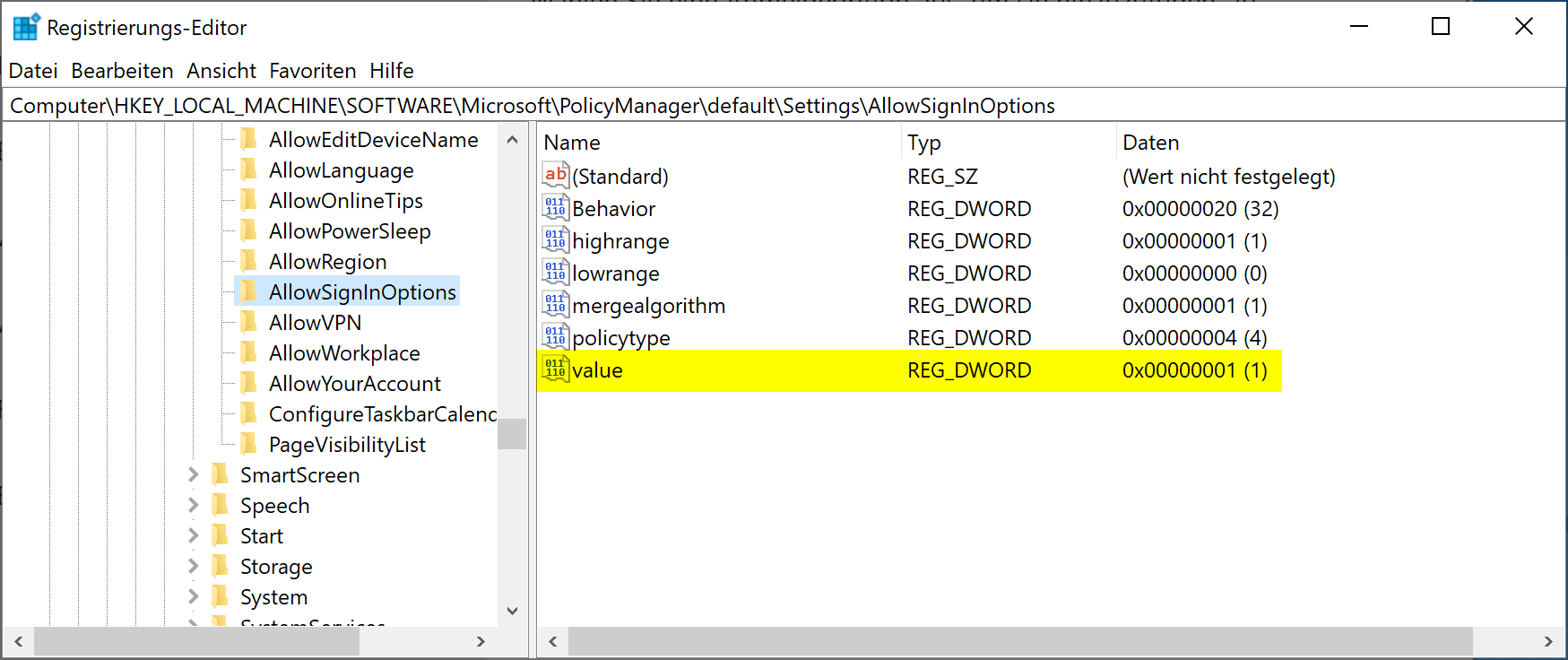Click the folder icon of Start key

pos(221,535)
